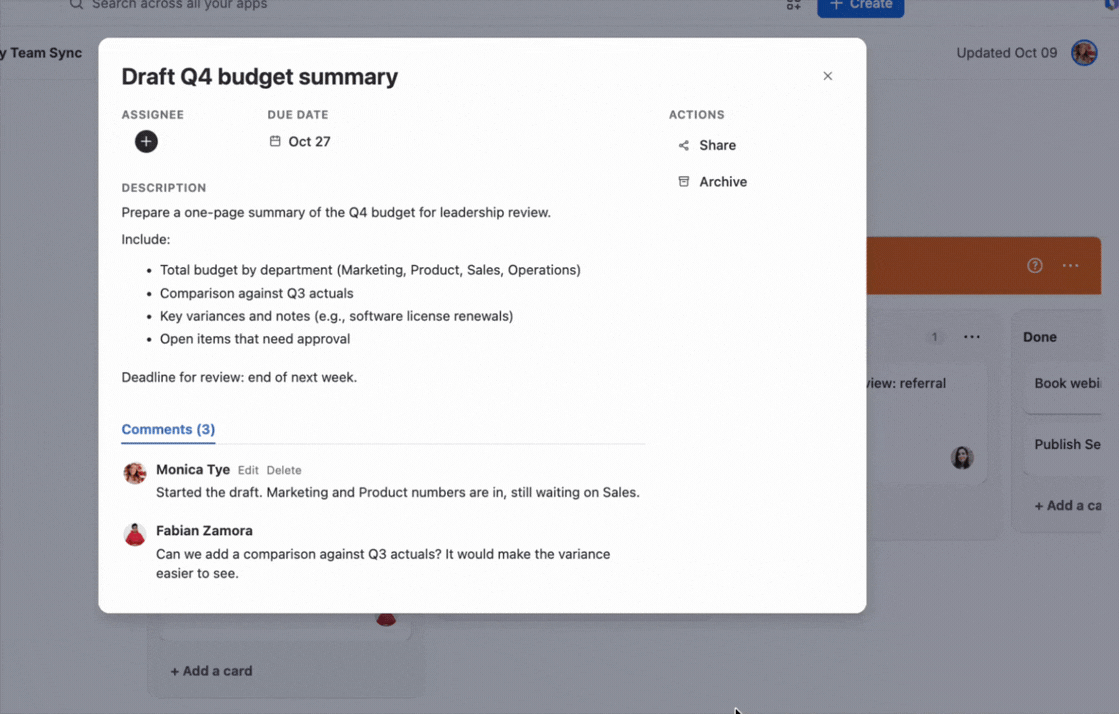Screen dimensions: 1119x714
Task: Click the 'Open items that need approval' bullet
Action: click(255, 338)
